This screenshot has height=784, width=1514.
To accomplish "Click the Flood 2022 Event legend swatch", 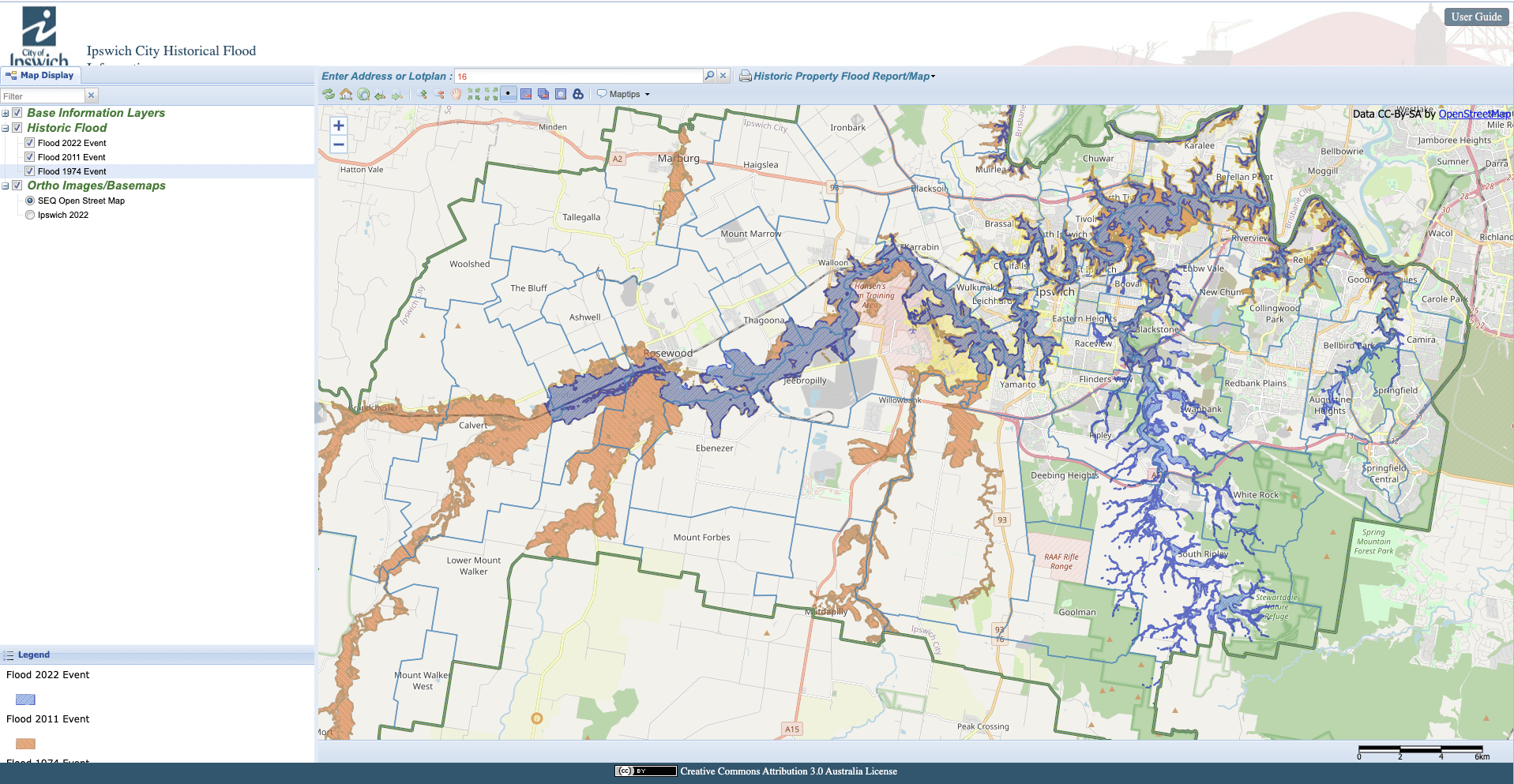I will click(25, 700).
